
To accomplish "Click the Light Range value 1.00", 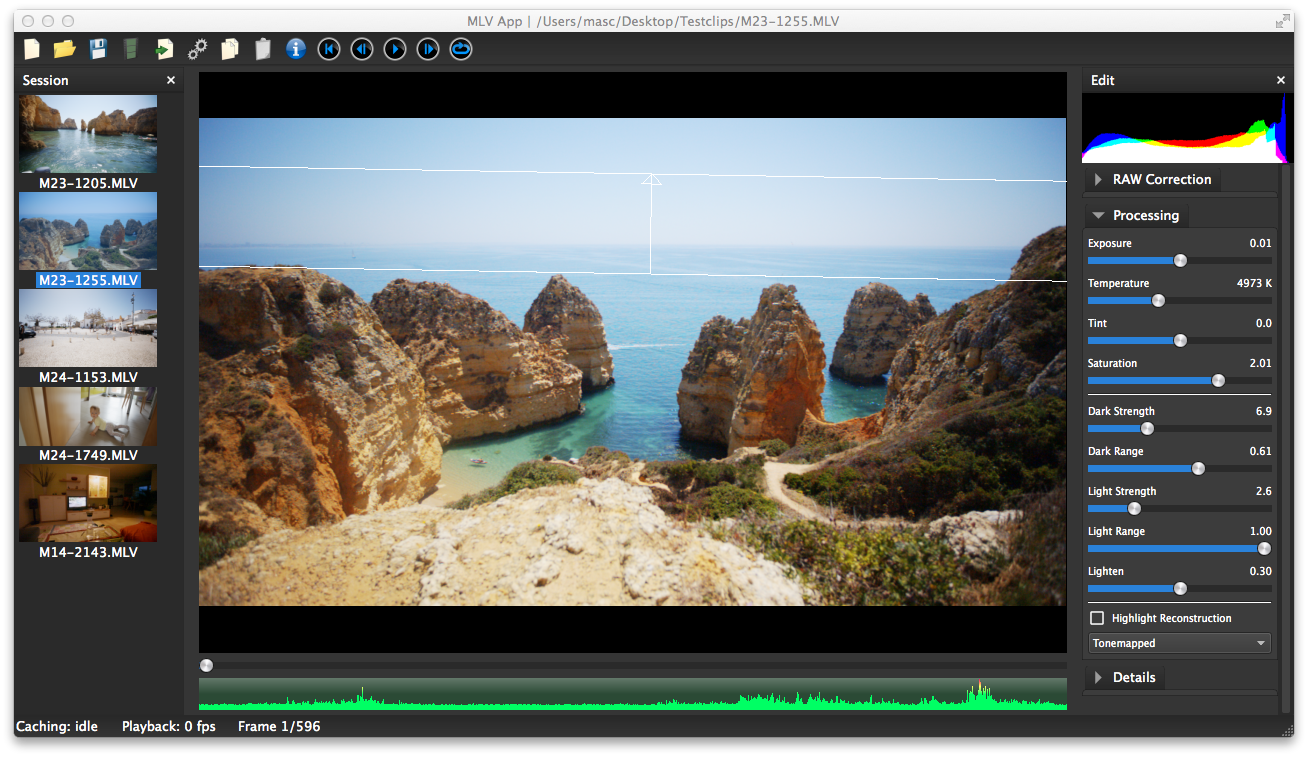I will pyautogui.click(x=1260, y=531).
